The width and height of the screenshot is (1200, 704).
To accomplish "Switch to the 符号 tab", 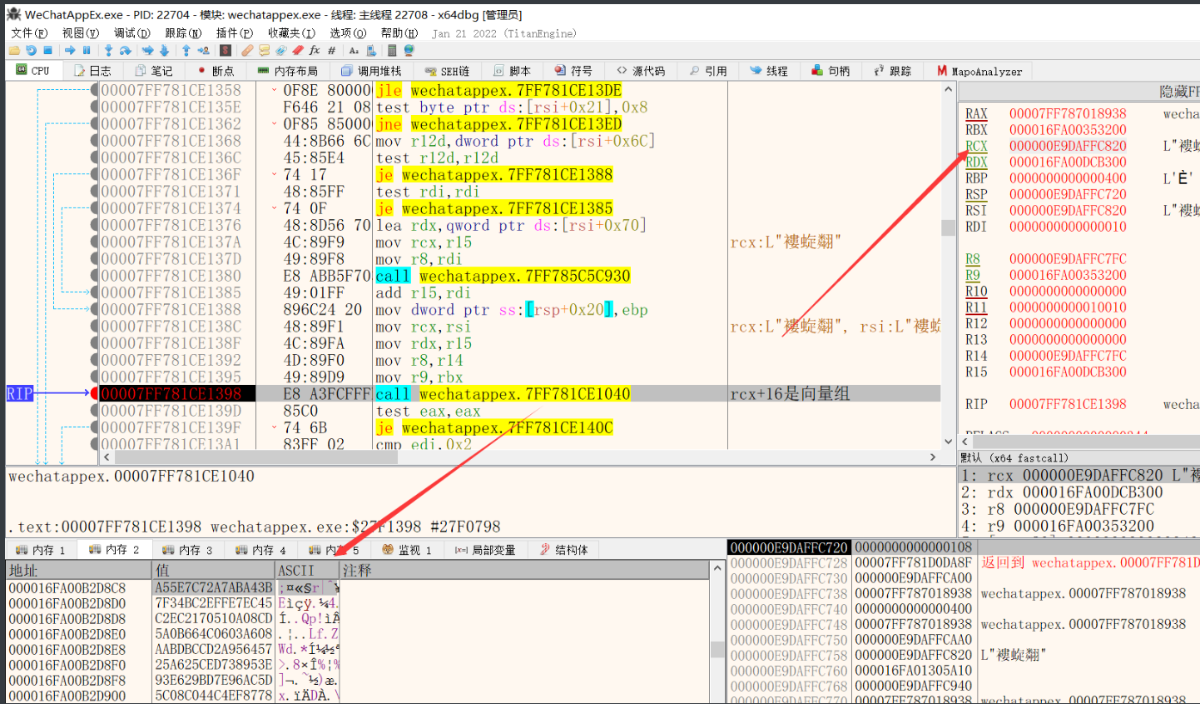I will (x=572, y=71).
